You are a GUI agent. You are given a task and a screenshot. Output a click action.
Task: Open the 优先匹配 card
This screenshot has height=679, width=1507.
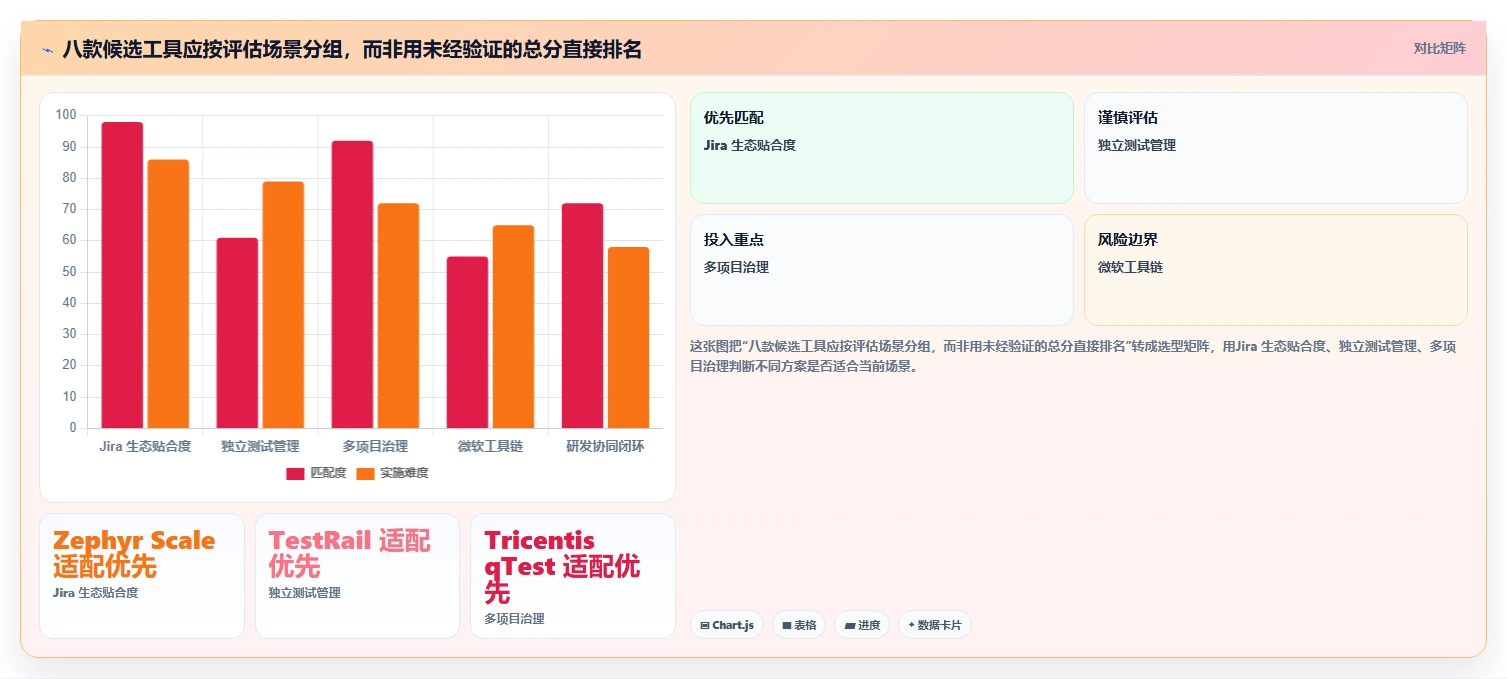point(881,148)
